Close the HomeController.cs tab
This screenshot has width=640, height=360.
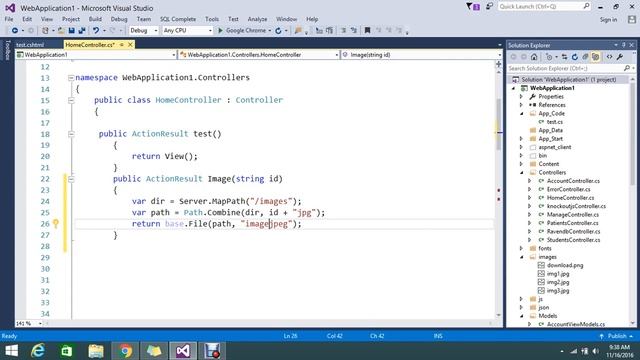[x=130, y=45]
